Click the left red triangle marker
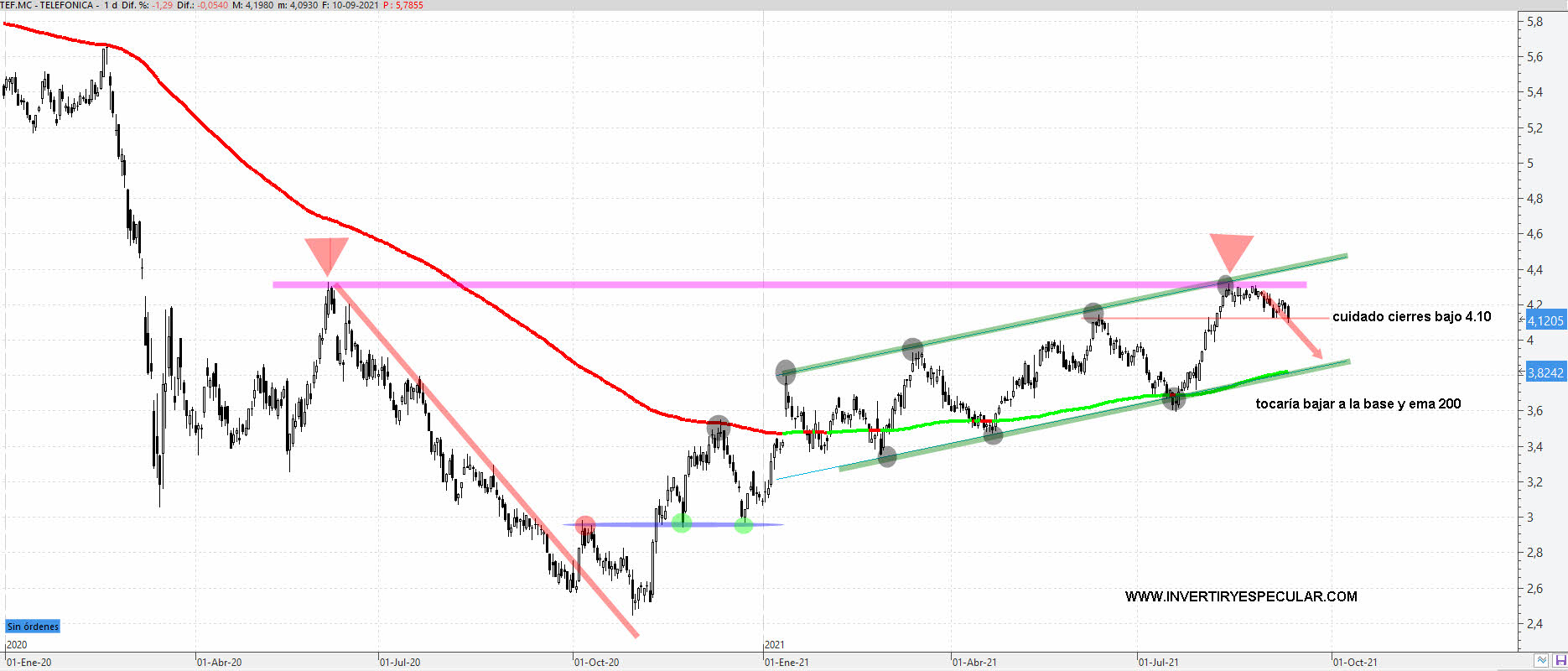Image resolution: width=1568 pixels, height=671 pixels. (326, 254)
